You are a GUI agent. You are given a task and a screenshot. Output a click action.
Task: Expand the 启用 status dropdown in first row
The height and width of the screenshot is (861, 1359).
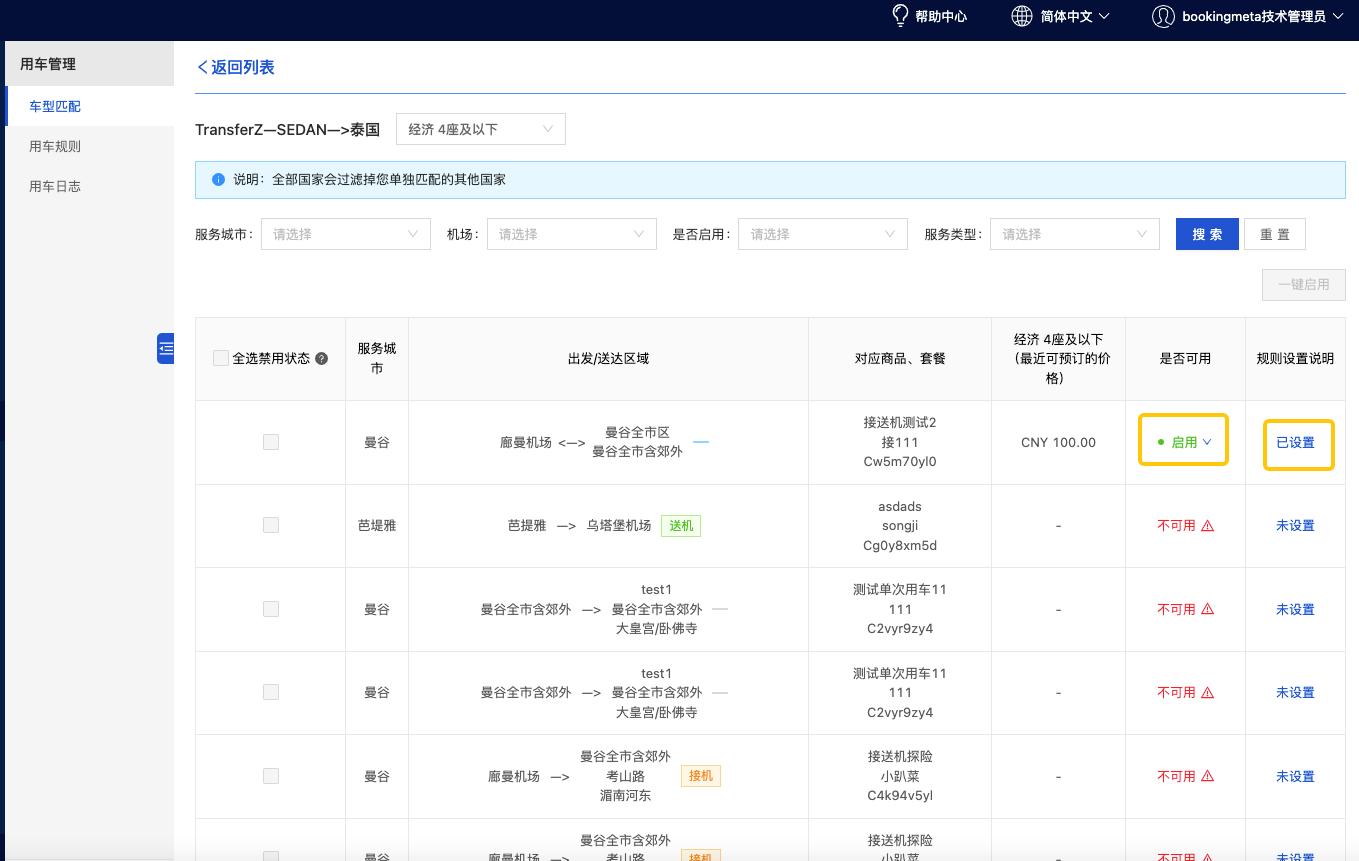click(1183, 440)
